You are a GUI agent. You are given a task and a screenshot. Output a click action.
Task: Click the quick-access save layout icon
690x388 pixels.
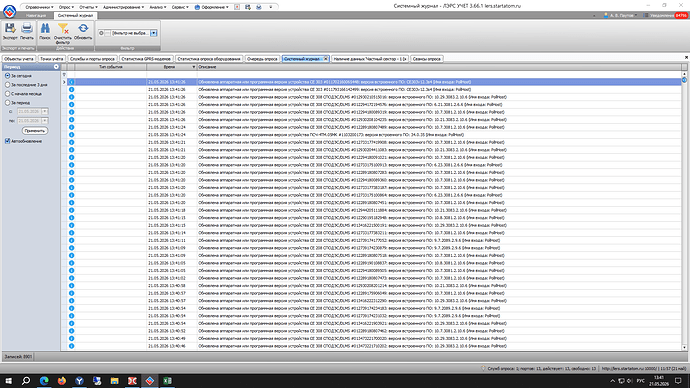pyautogui.click(x=248, y=7)
